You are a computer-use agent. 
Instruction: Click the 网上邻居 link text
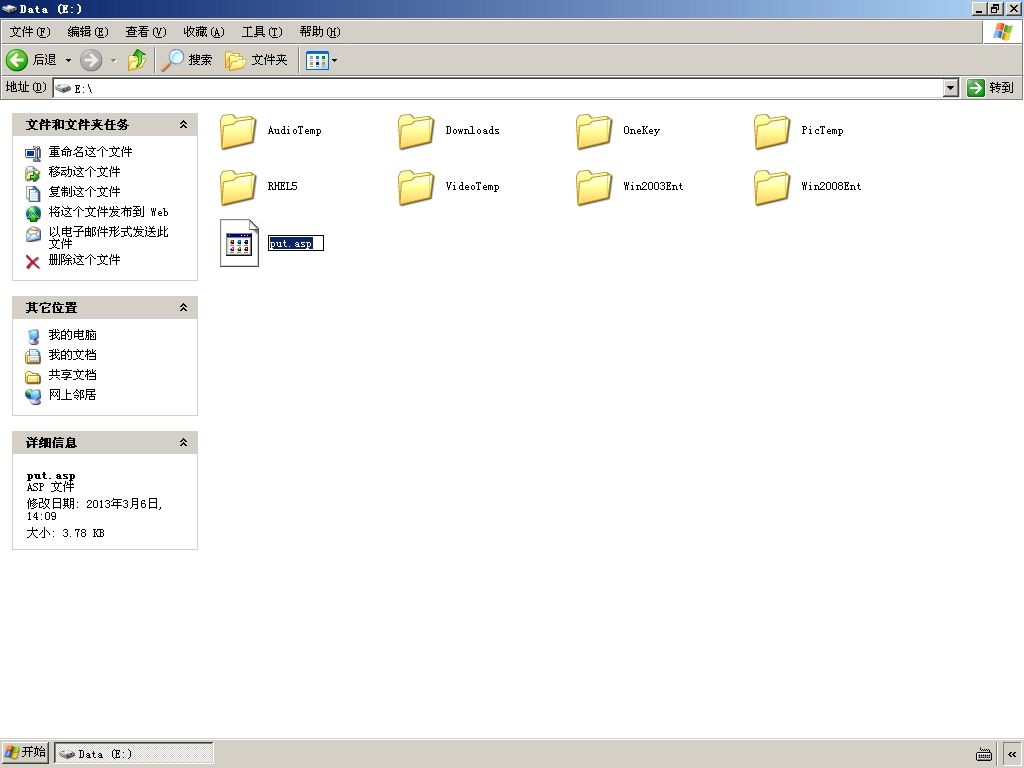pyautogui.click(x=72, y=394)
